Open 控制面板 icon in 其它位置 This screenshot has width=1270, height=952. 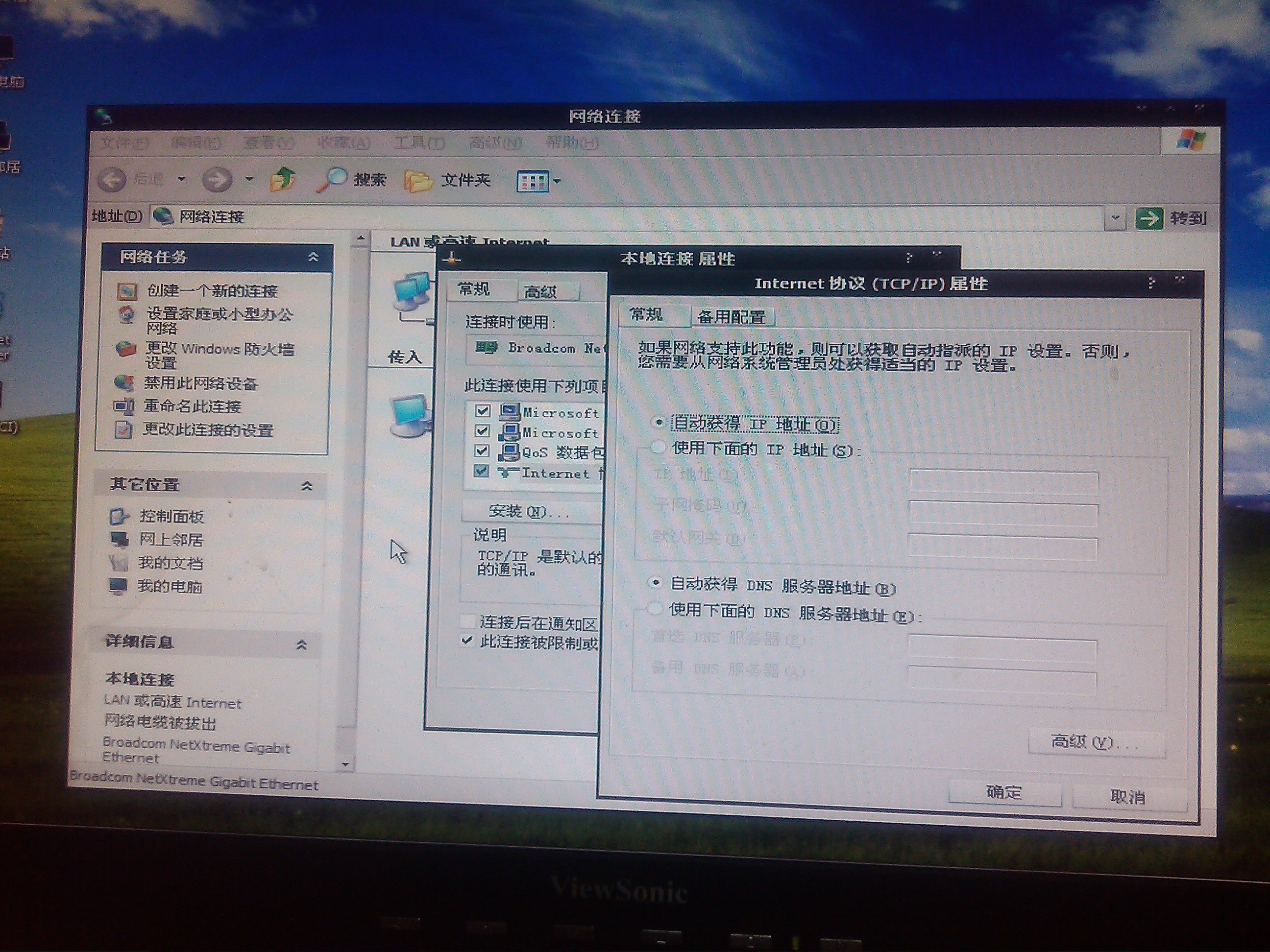119,517
